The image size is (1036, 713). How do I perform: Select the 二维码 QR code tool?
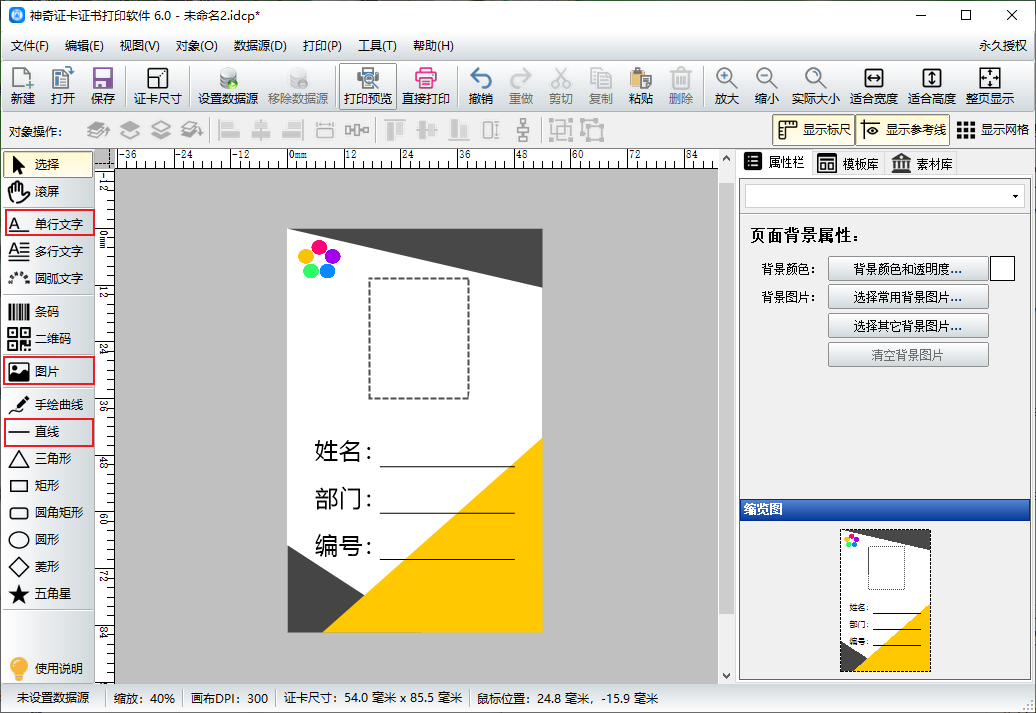pos(47,339)
